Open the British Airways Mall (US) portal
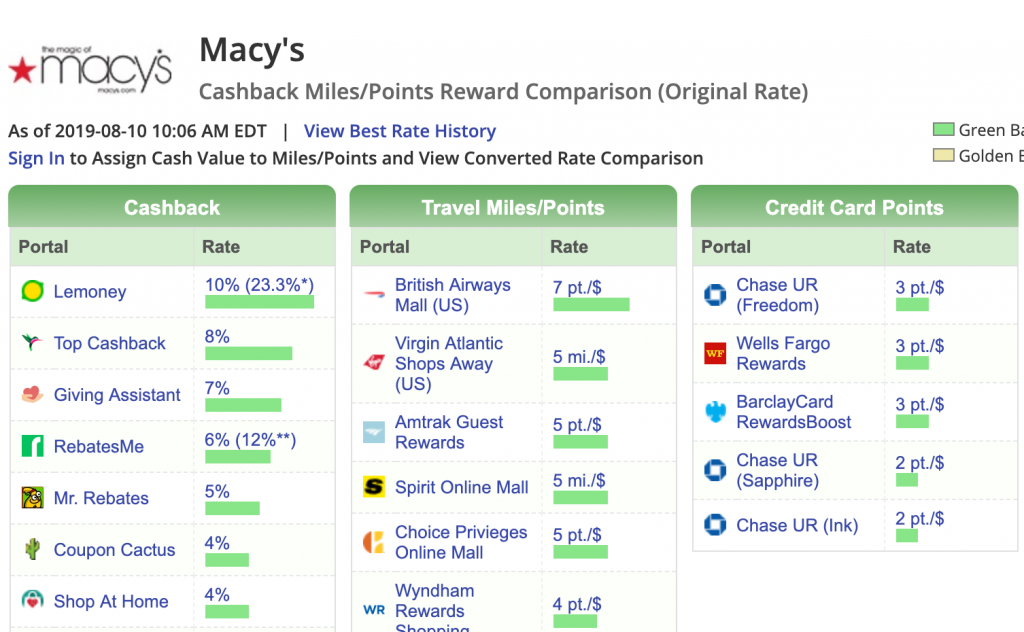 pos(453,295)
